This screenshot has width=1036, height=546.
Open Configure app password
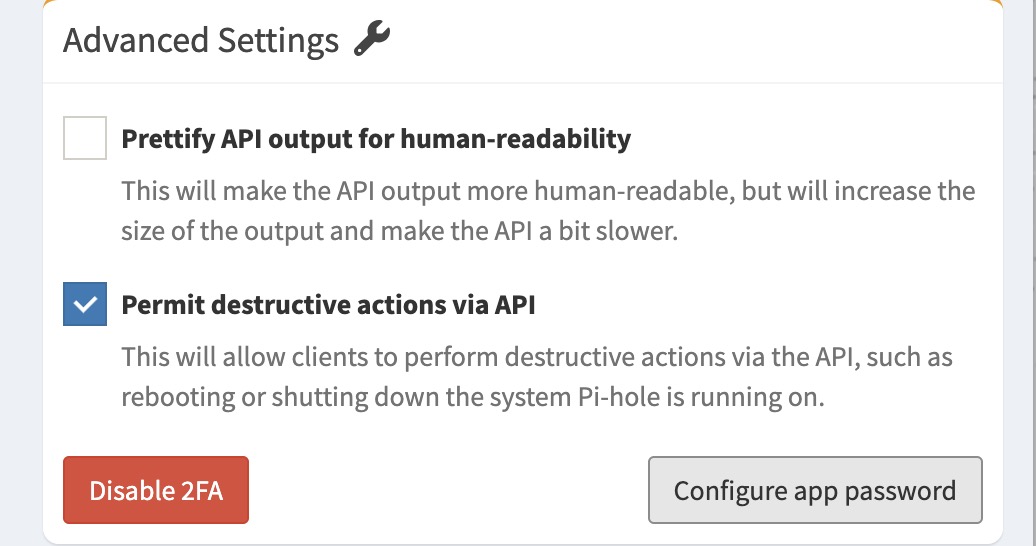point(814,491)
